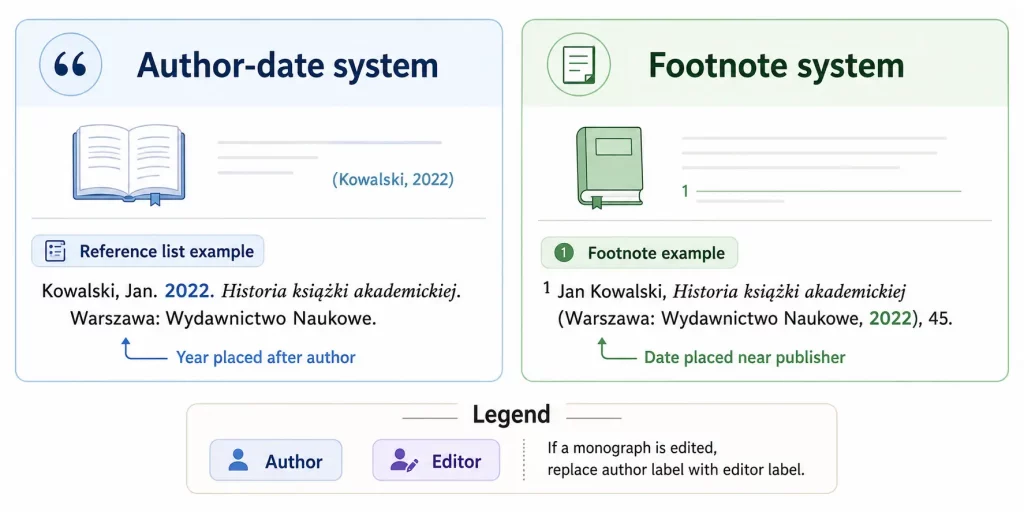Click the quotation mark icon
1024x512 pixels.
[71, 65]
